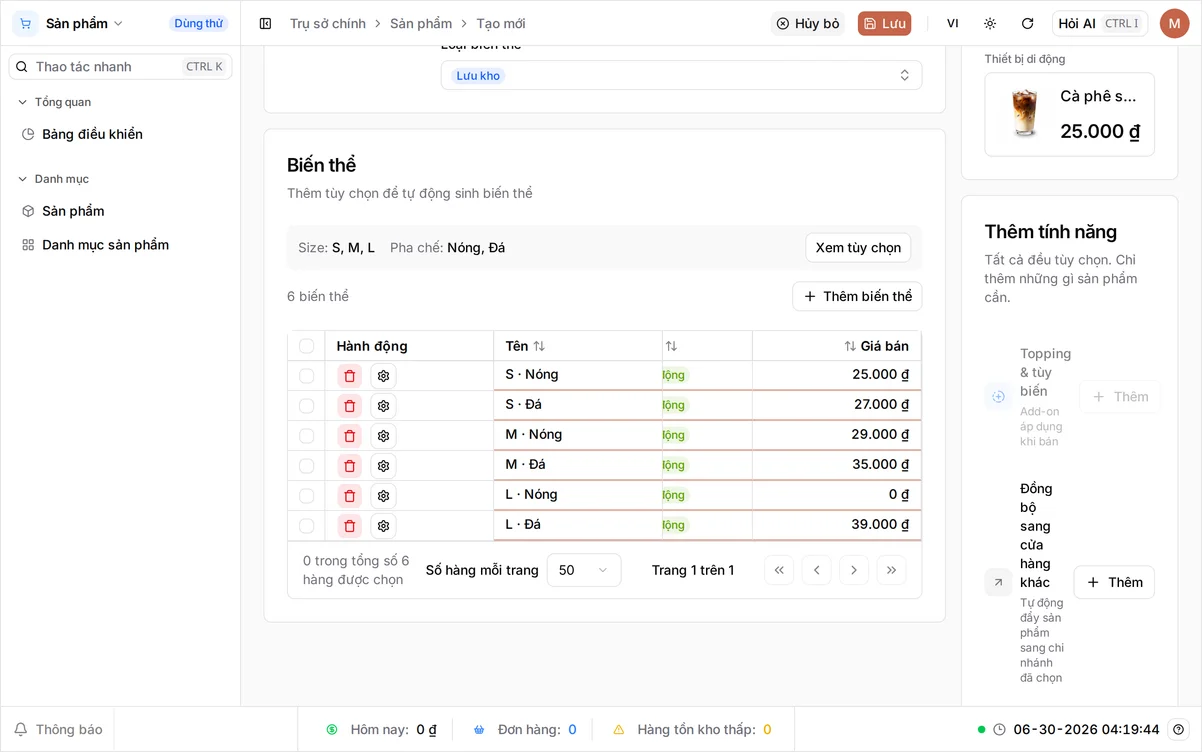Viewport: 1202px width, 752px height.
Task: Toggle the sidebar panel icon
Action: point(265,23)
